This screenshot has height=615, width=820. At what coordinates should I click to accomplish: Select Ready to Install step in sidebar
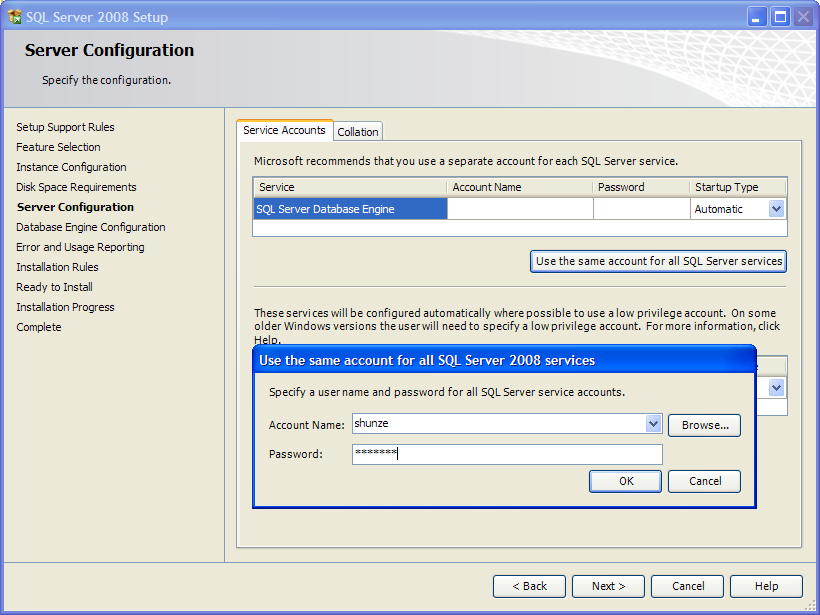pyautogui.click(x=54, y=287)
